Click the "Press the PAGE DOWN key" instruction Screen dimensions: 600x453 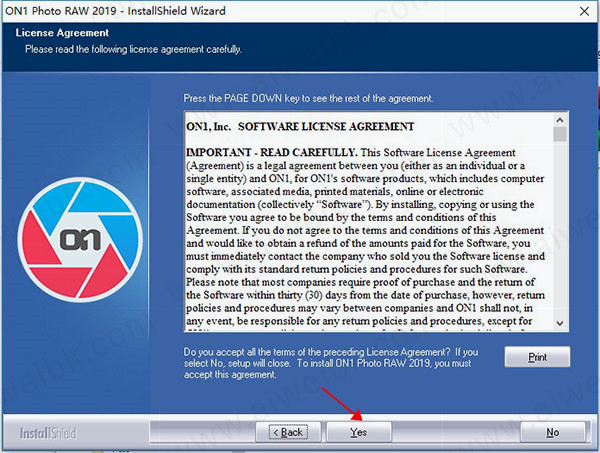pyautogui.click(x=308, y=98)
